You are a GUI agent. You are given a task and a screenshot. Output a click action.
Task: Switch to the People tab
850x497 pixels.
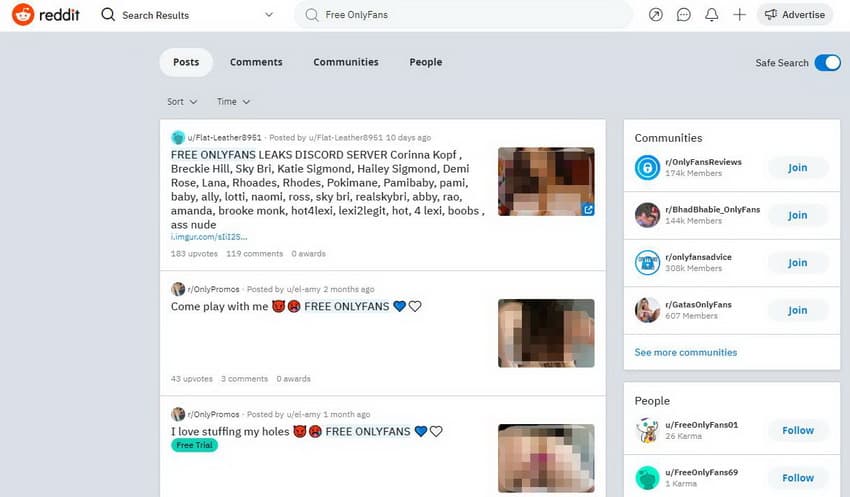pyautogui.click(x=426, y=62)
